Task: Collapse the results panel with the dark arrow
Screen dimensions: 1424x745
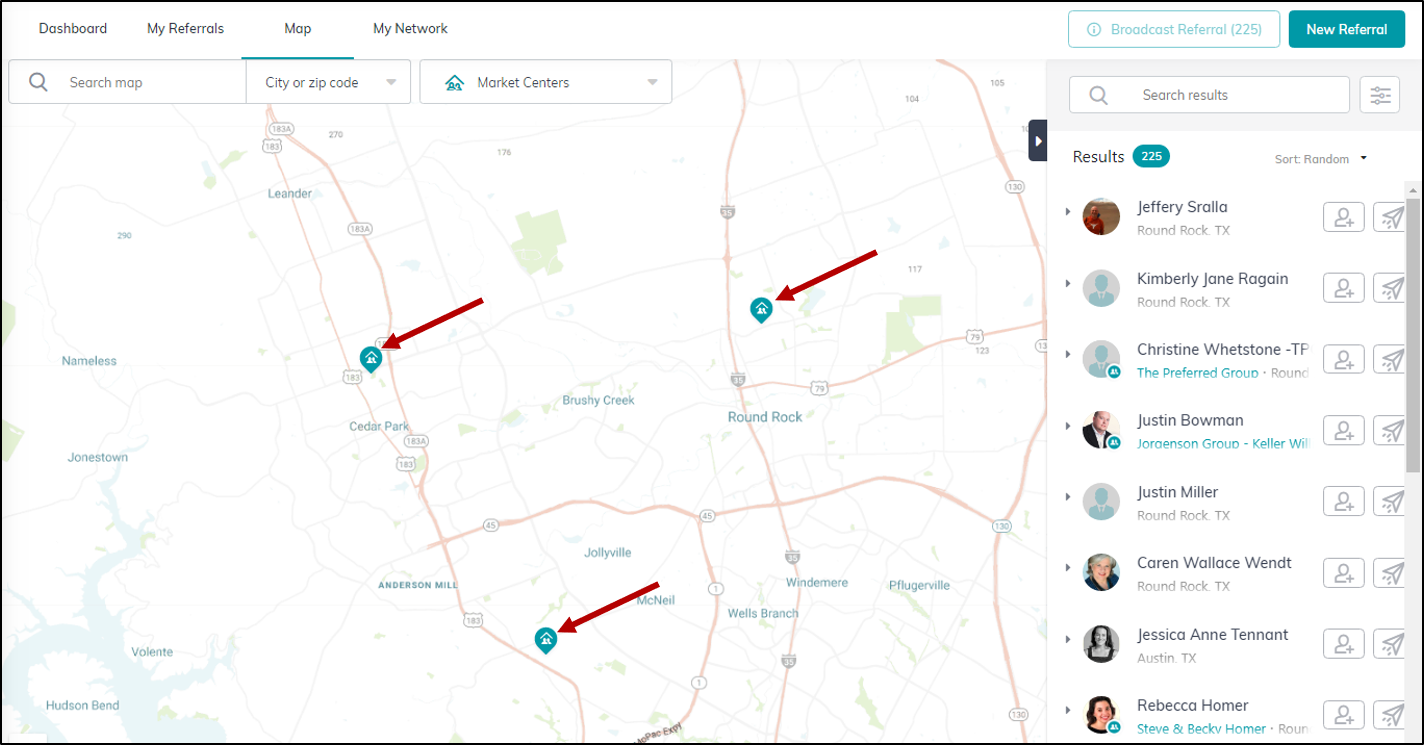Action: click(x=1037, y=140)
